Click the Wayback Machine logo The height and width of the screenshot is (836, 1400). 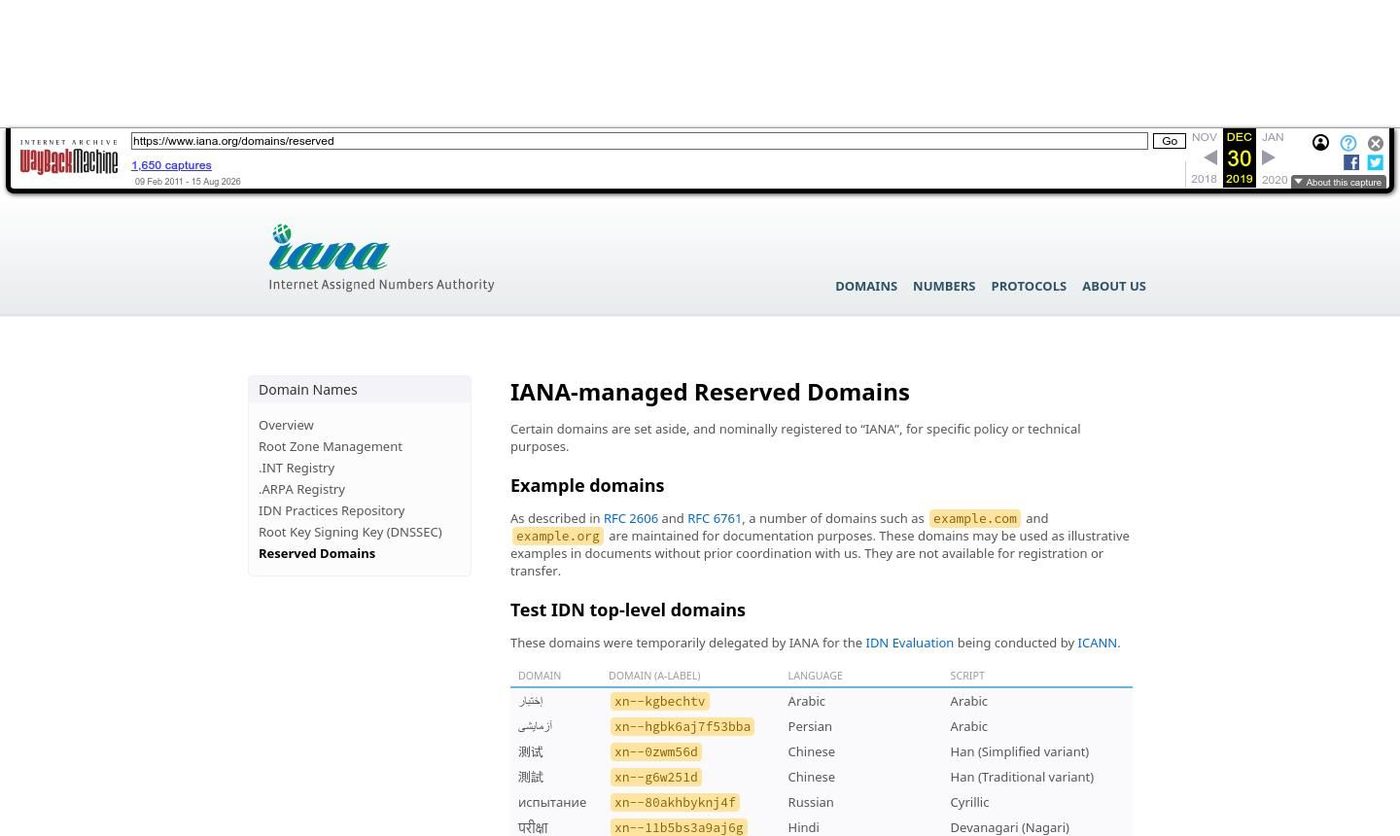coord(68,157)
